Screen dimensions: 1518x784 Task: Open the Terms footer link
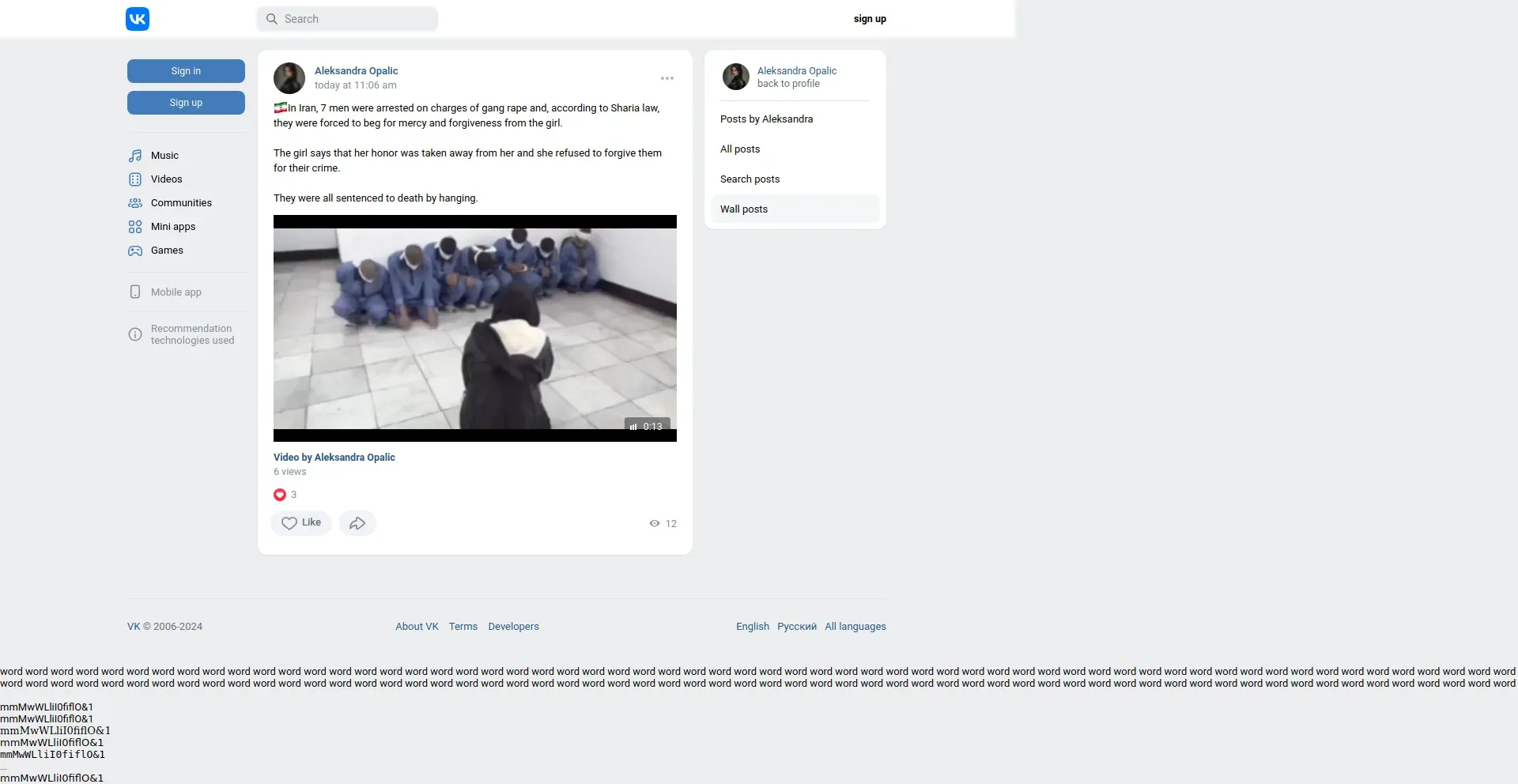(x=463, y=627)
